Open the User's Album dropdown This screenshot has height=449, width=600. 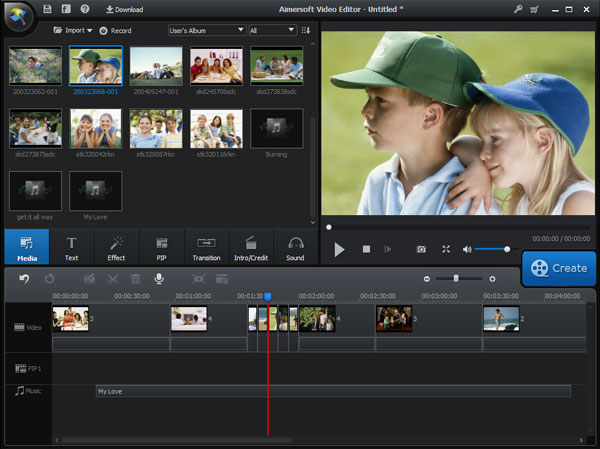pos(206,31)
